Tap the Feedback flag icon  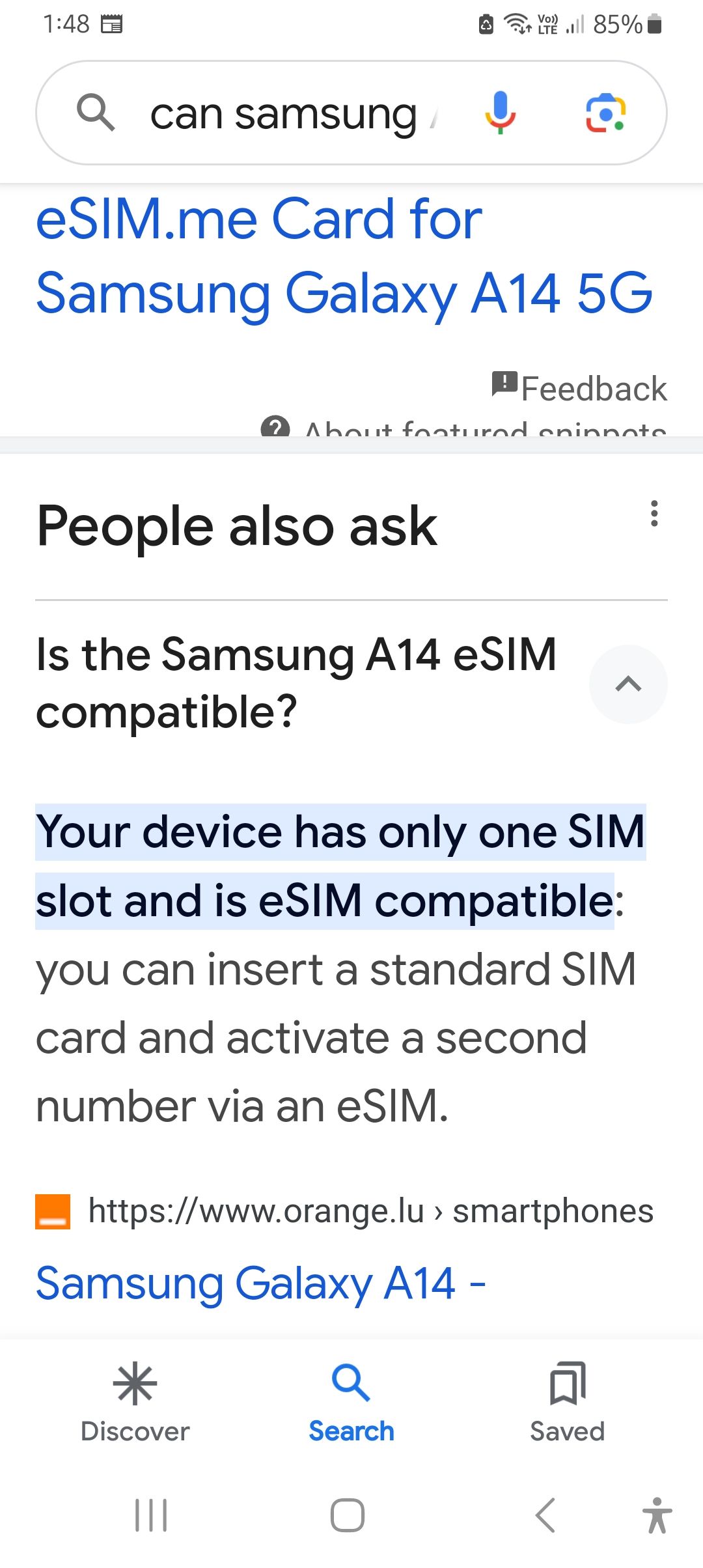504,384
